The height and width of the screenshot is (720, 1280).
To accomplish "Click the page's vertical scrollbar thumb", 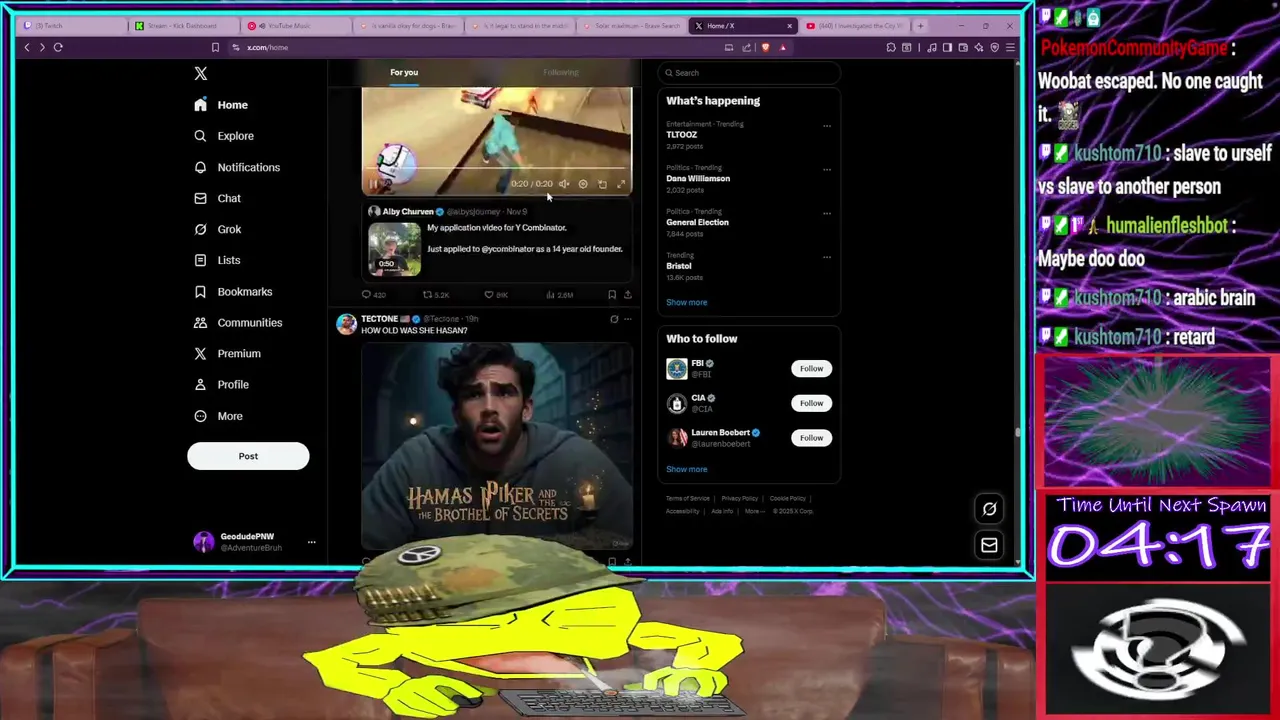I will (x=1018, y=432).
